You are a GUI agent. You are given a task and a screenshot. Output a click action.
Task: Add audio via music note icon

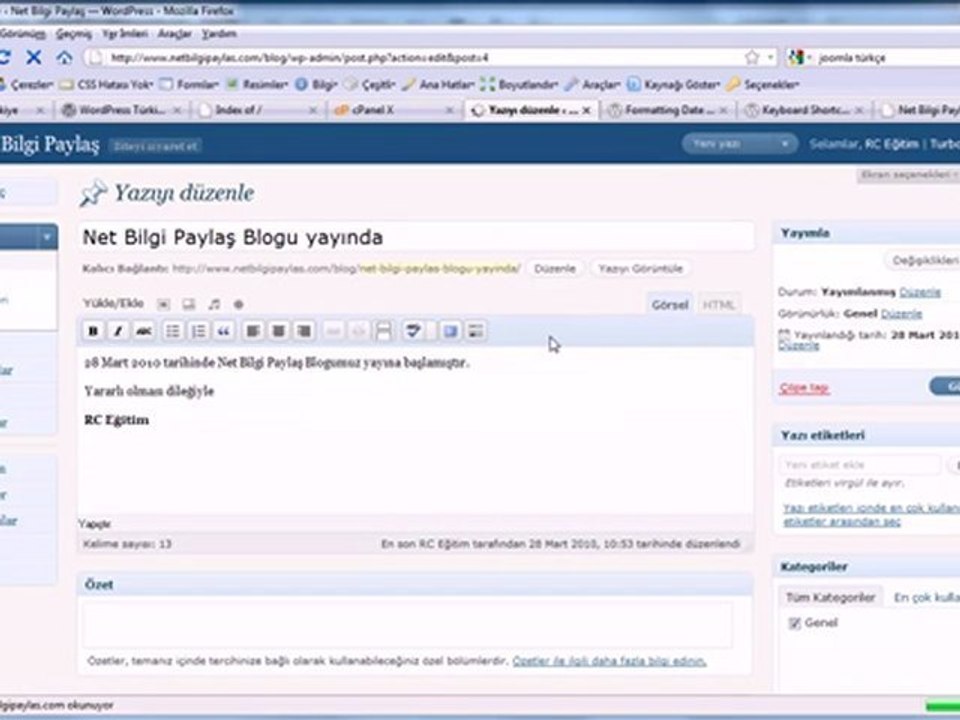(x=214, y=304)
